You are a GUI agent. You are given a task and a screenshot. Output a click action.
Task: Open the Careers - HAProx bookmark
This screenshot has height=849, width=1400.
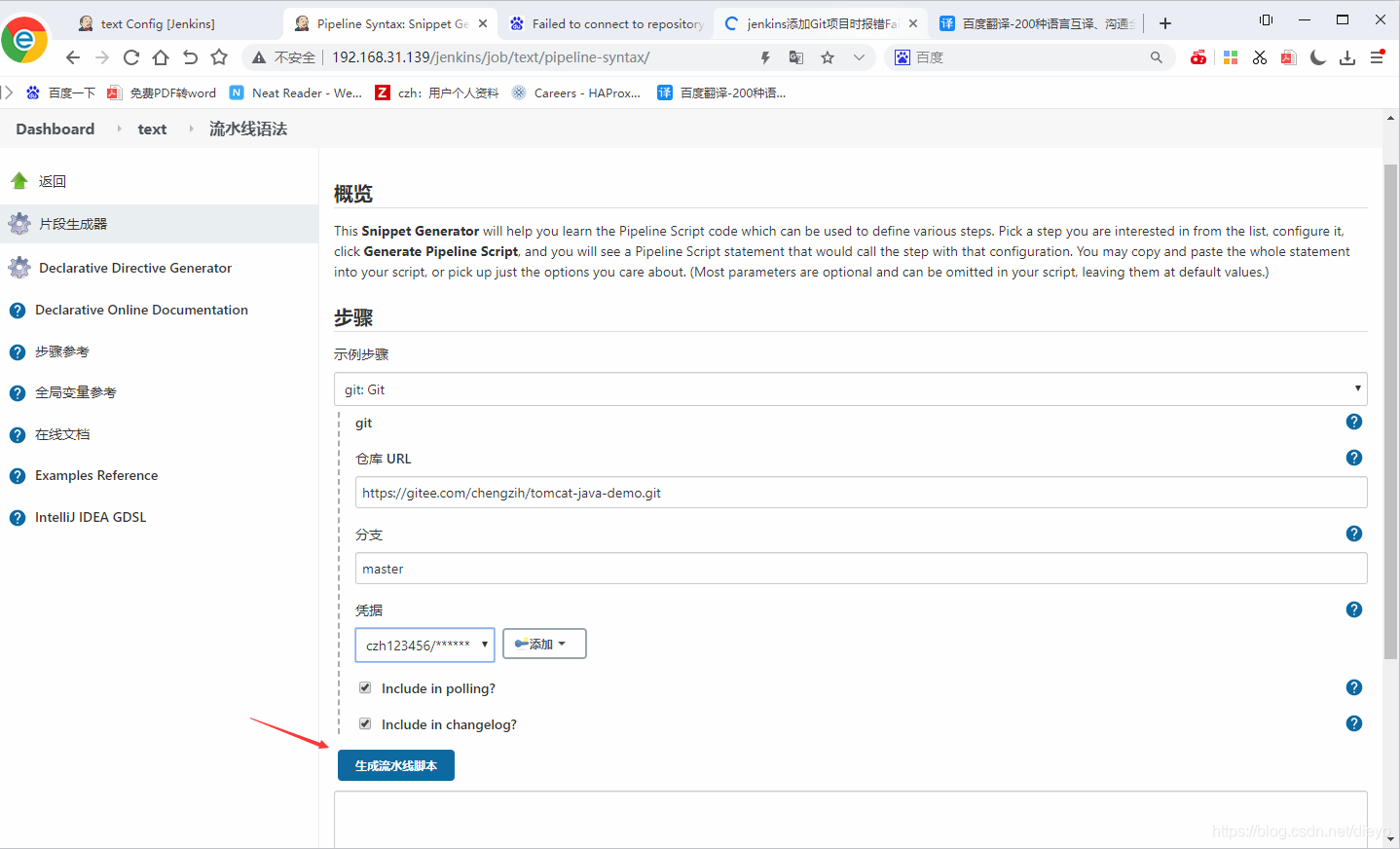coord(576,92)
